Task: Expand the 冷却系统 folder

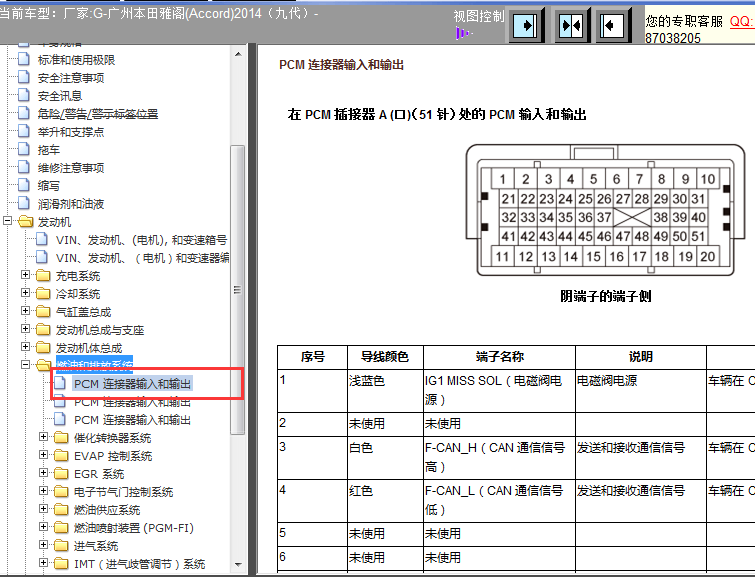Action: click(26, 292)
